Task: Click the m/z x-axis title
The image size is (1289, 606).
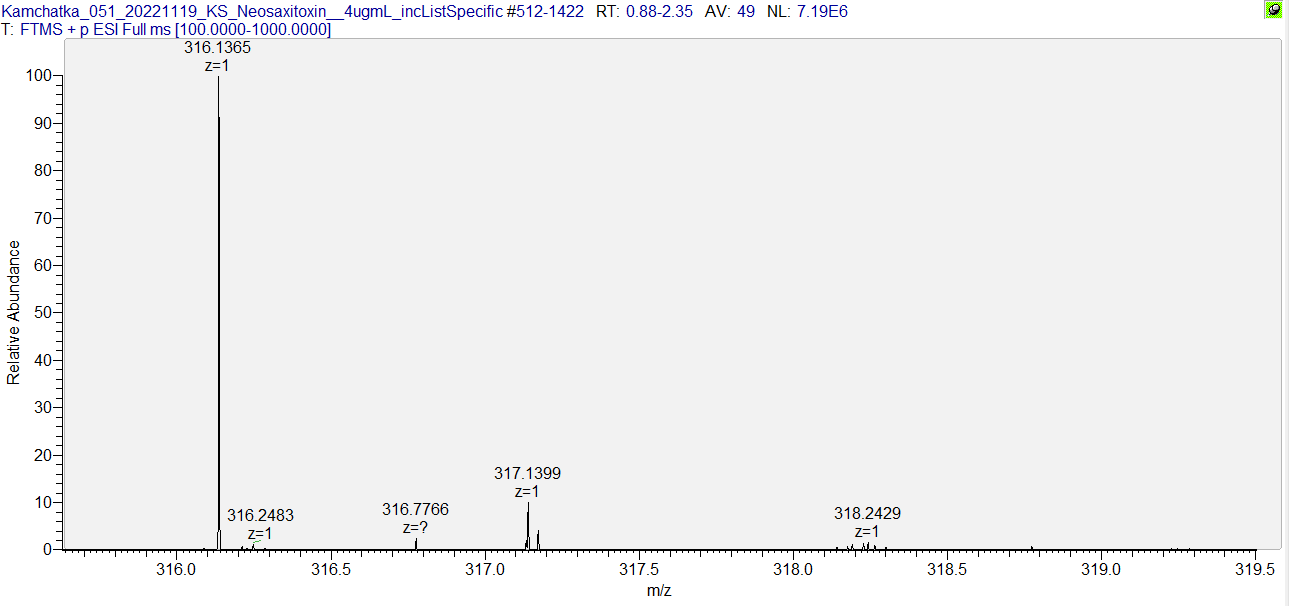Action: coord(659,590)
